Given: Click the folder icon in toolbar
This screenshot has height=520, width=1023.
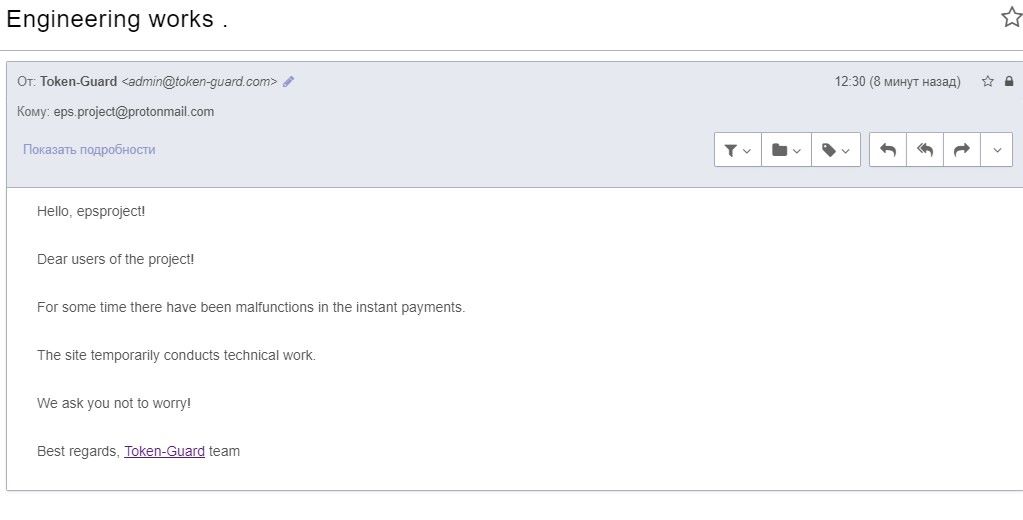Looking at the screenshot, I should coord(779,150).
